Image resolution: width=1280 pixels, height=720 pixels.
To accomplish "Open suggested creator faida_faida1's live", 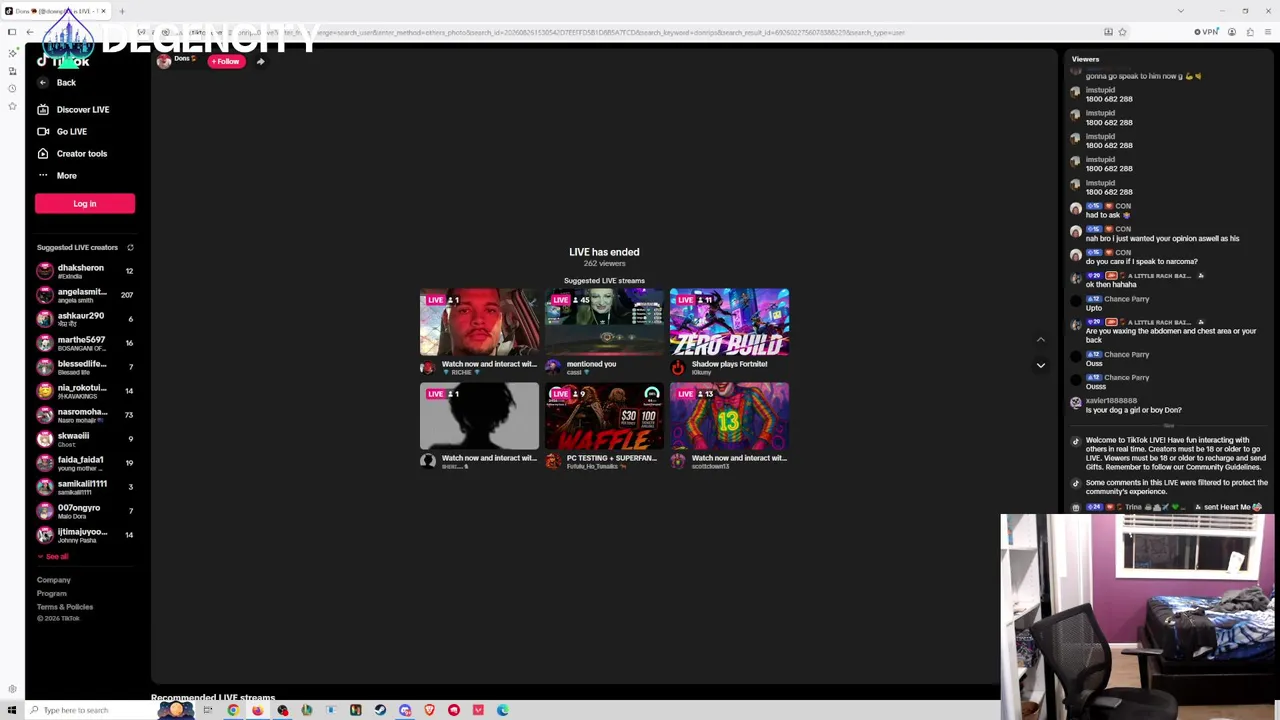I will [85, 463].
